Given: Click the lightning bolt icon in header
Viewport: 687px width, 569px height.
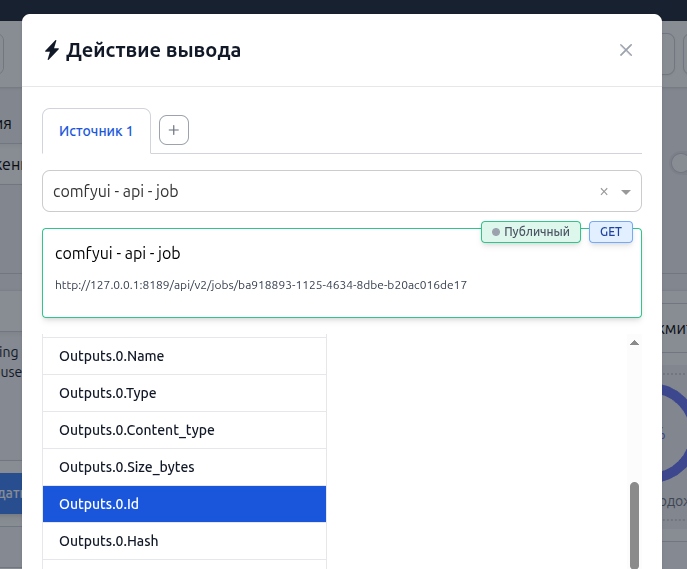Looking at the screenshot, I should click(52, 50).
